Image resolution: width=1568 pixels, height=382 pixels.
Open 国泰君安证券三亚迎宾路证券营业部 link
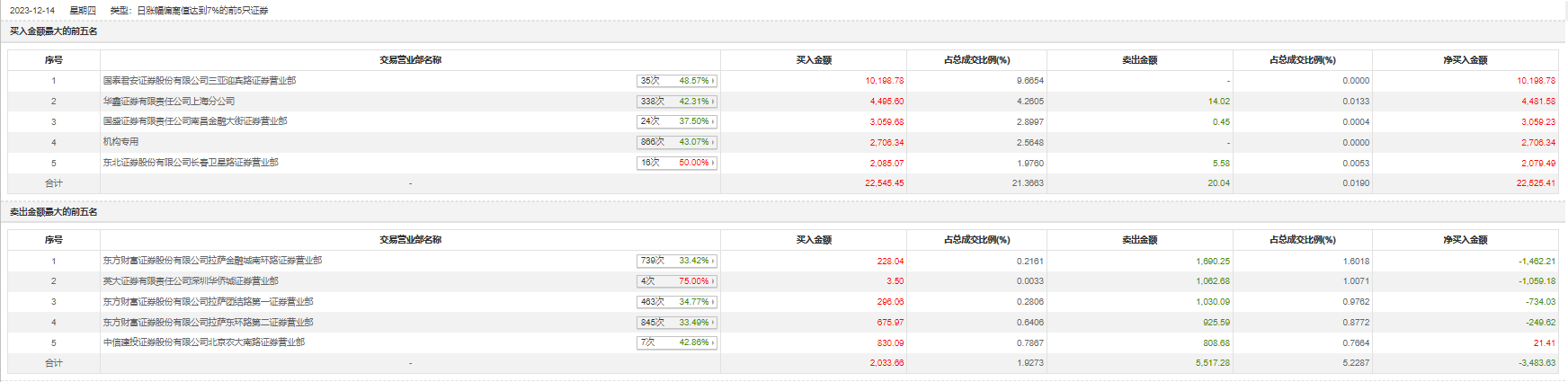pyautogui.click(x=199, y=81)
